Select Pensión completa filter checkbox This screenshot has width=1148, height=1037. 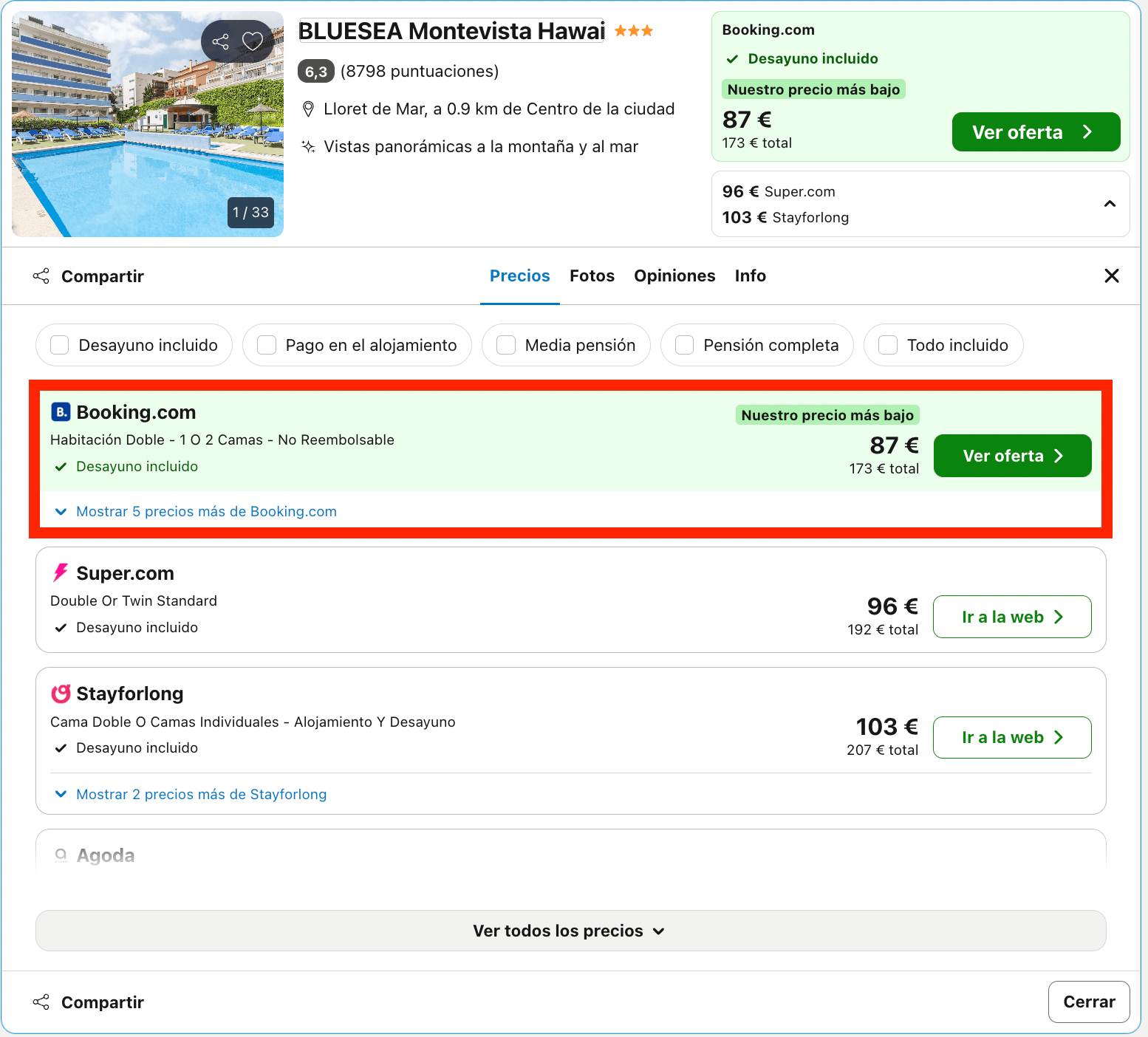tap(685, 345)
